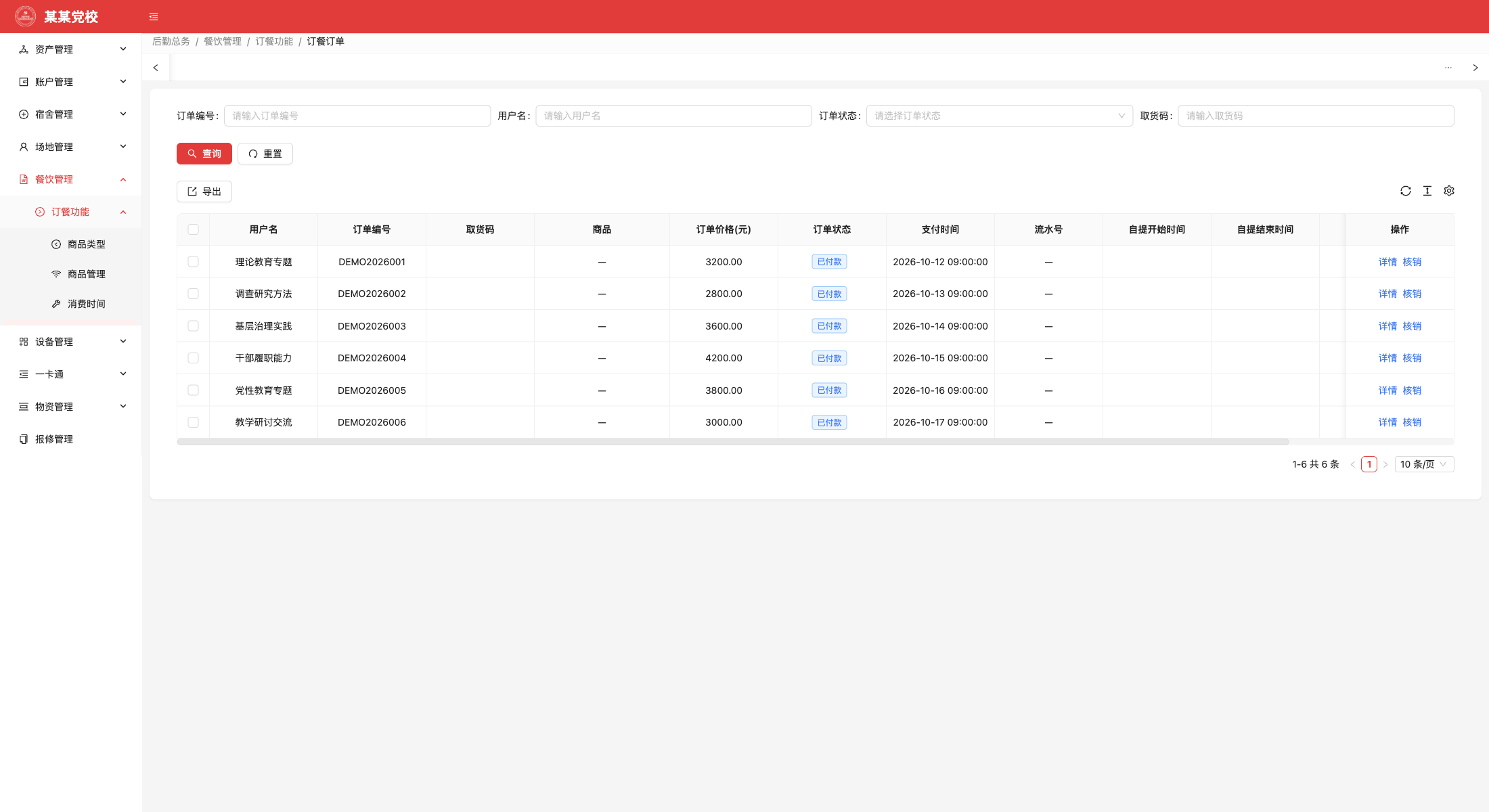The image size is (1489, 812).
Task: Check the 基层治理实践 row checkbox
Action: pyautogui.click(x=194, y=326)
